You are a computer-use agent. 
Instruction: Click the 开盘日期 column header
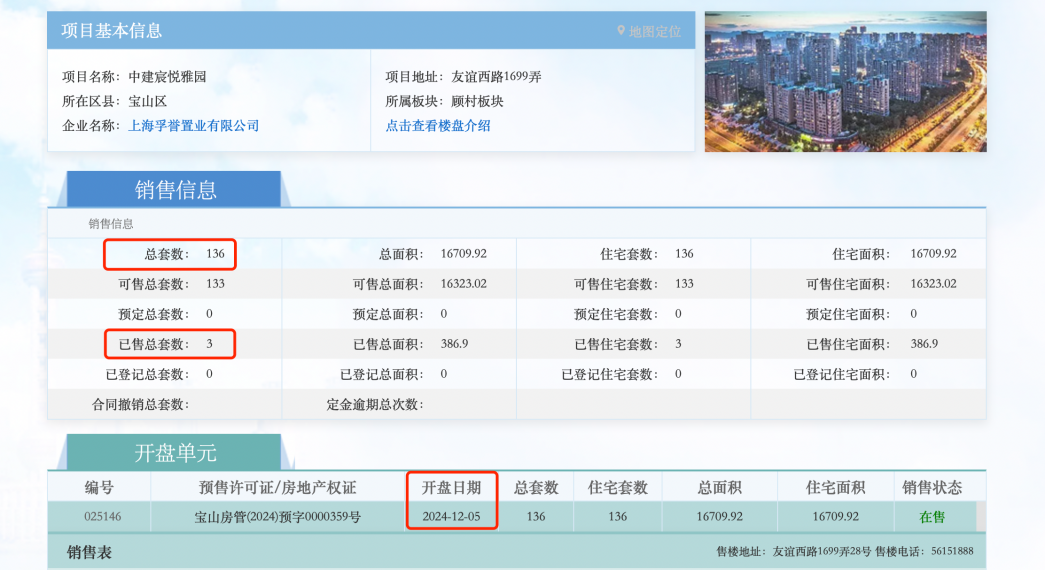tap(451, 487)
